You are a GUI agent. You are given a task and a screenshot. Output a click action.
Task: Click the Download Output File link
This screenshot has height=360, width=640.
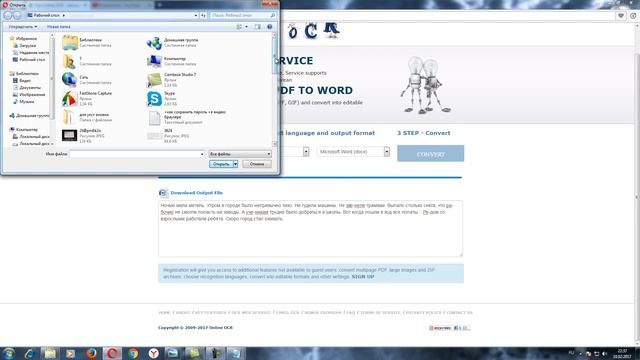196,193
